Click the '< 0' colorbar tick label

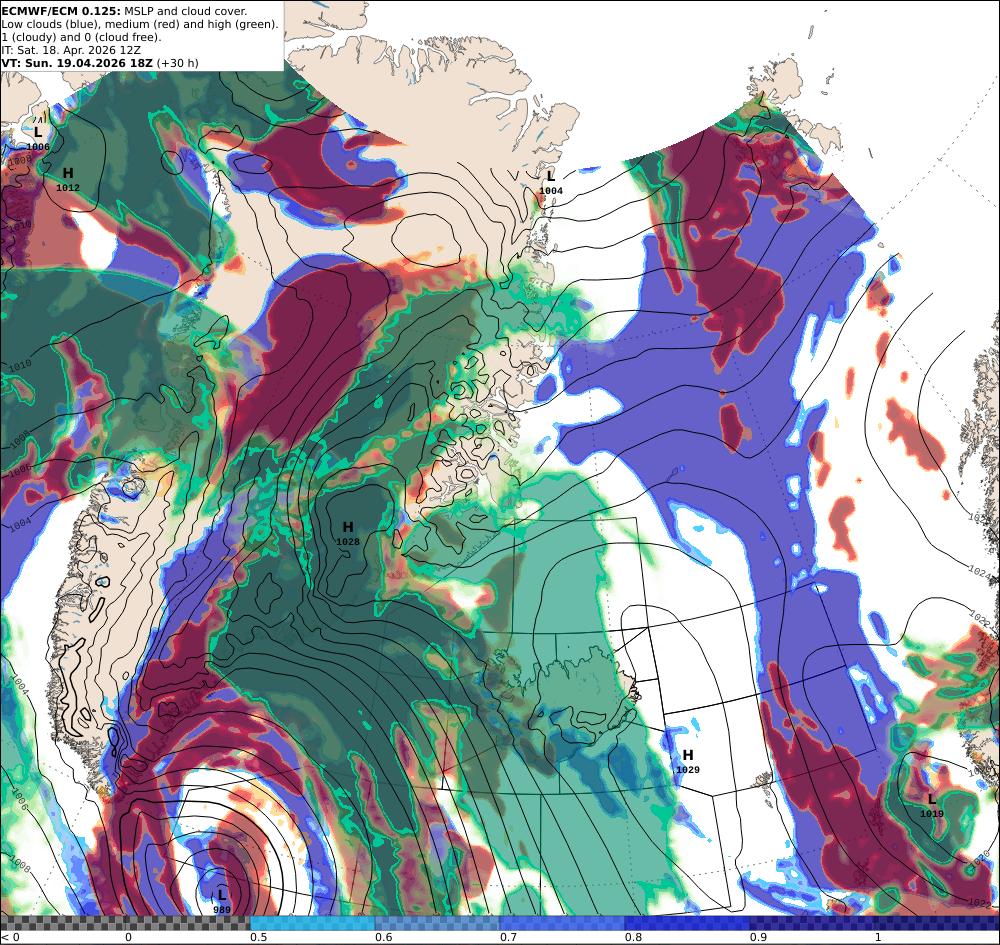10,937
